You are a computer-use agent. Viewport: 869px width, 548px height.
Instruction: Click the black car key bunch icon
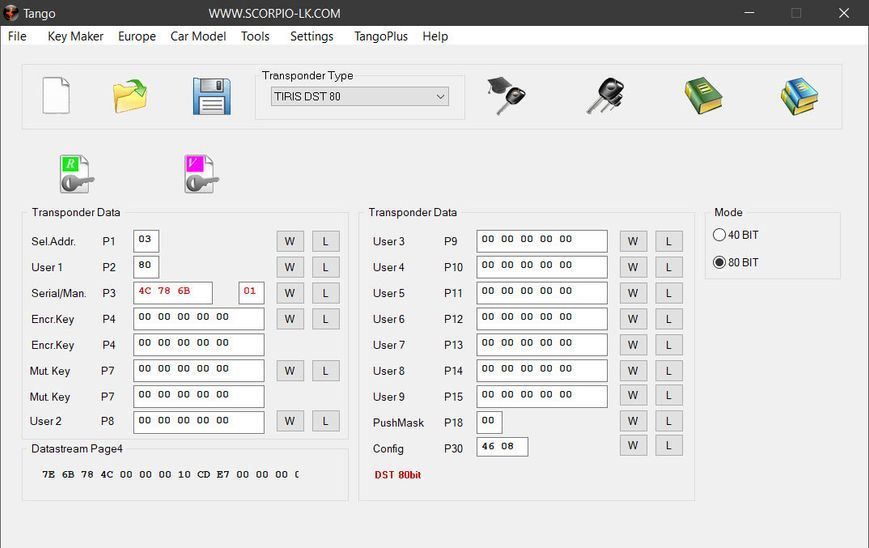point(605,96)
